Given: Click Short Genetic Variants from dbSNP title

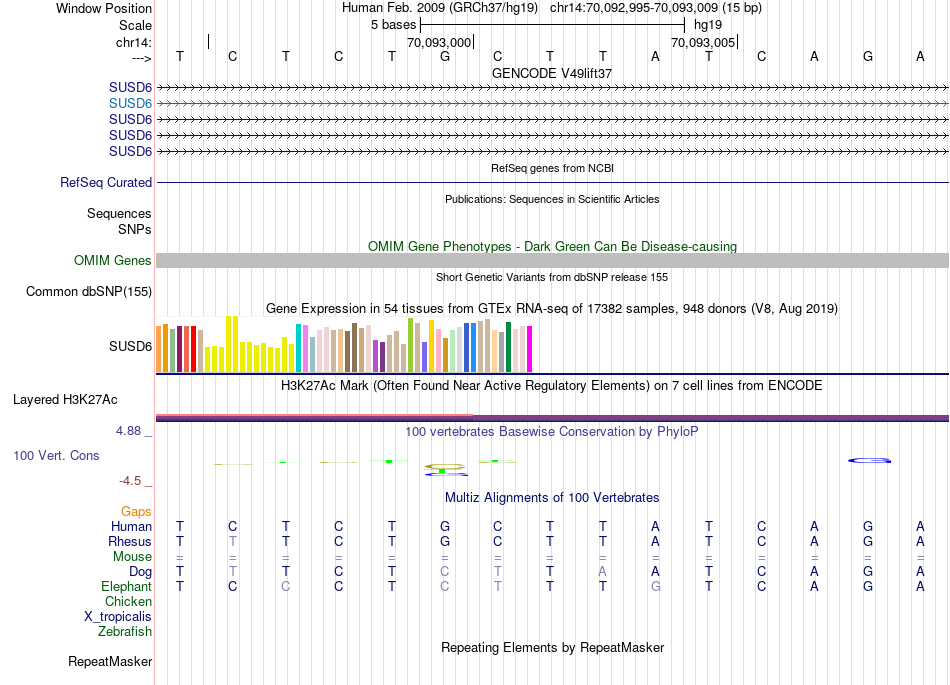Looking at the screenshot, I should coord(552,277).
